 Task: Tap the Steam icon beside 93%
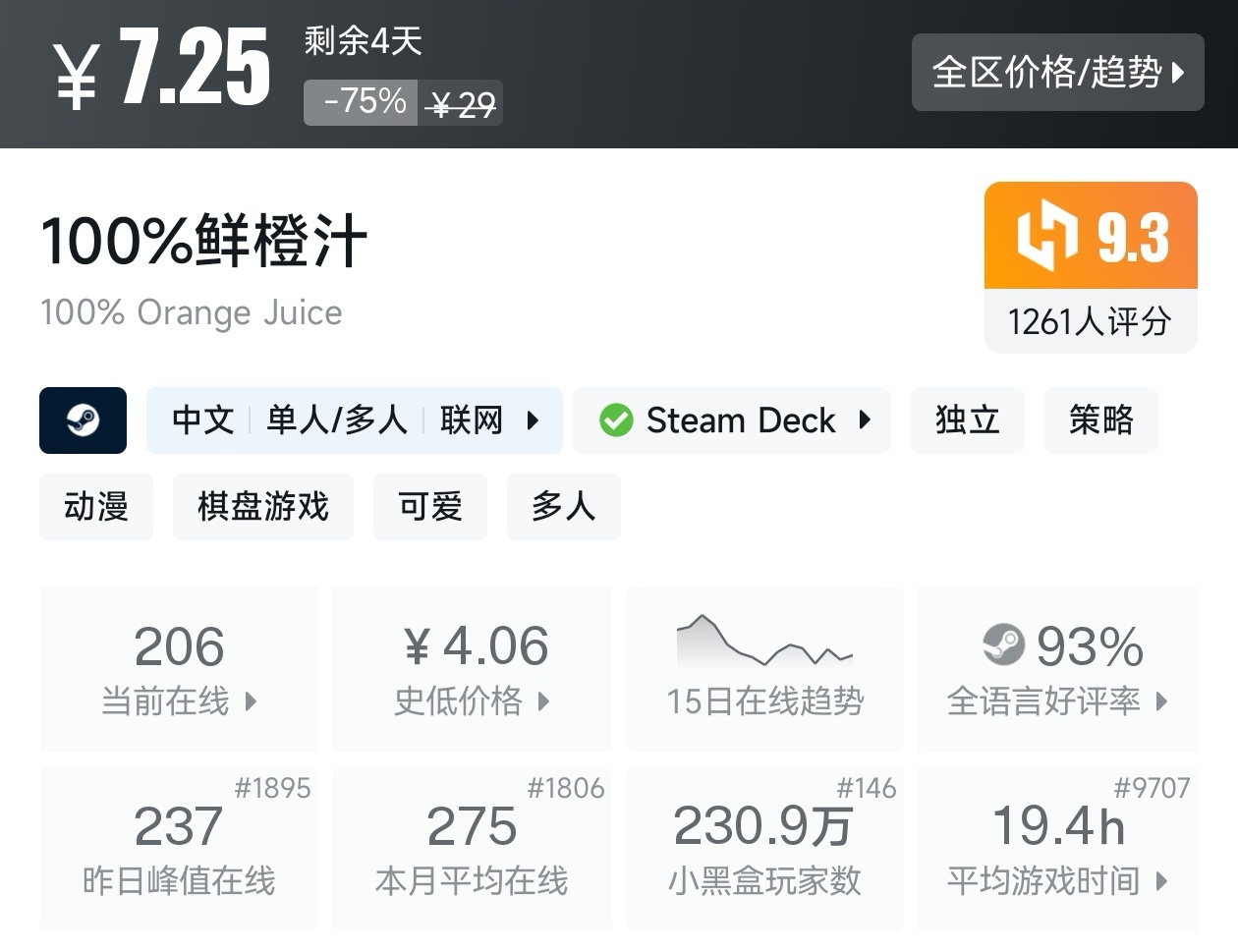pyautogui.click(x=1003, y=645)
